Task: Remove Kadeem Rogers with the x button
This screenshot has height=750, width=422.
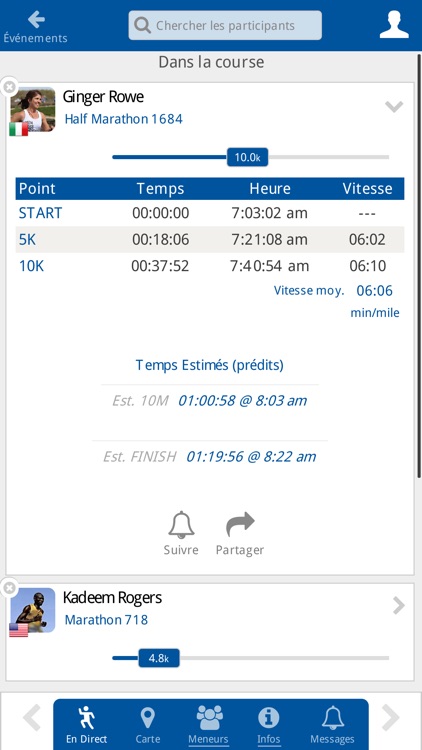Action: pos(9,588)
